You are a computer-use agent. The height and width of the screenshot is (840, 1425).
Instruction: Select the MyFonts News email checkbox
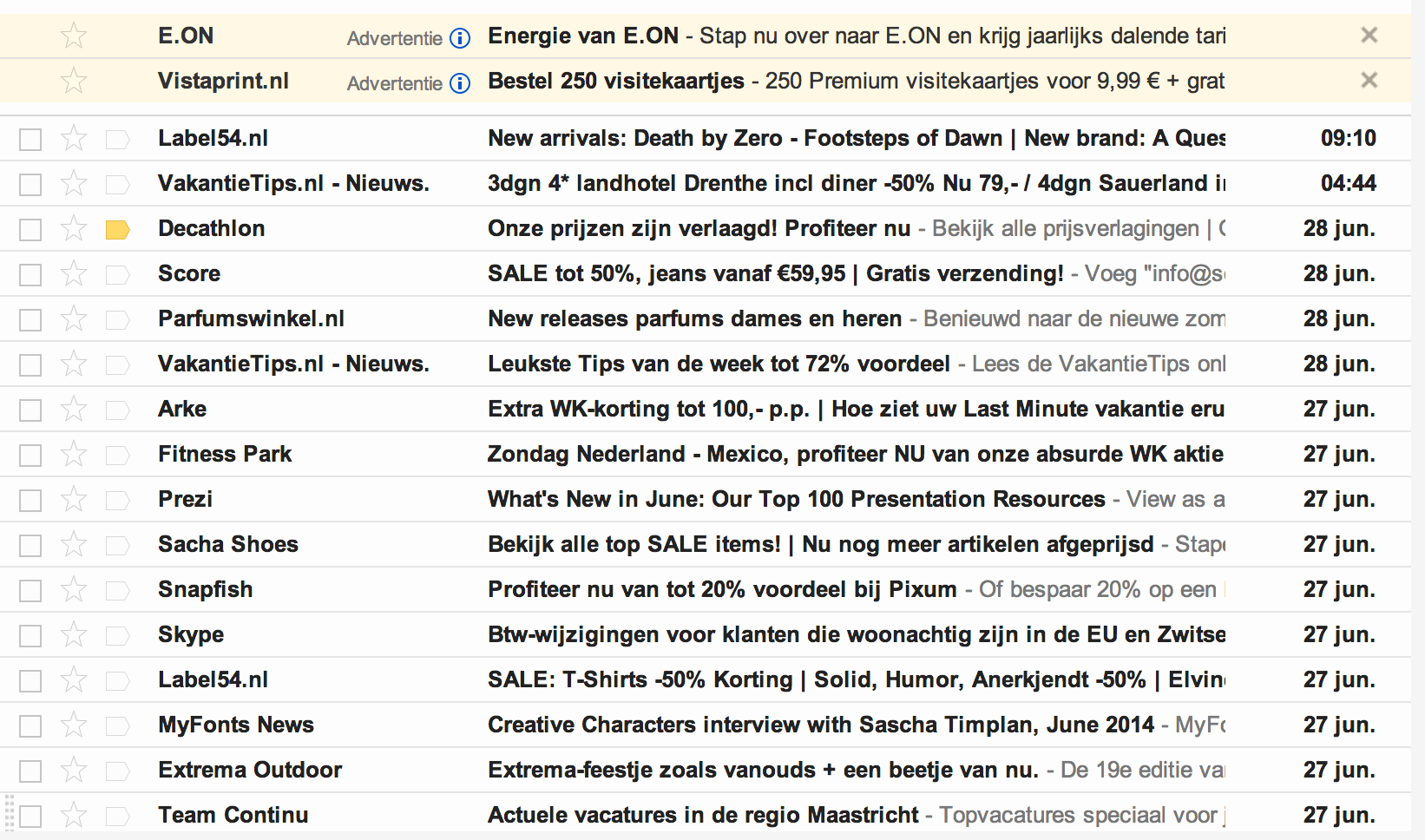coord(30,726)
